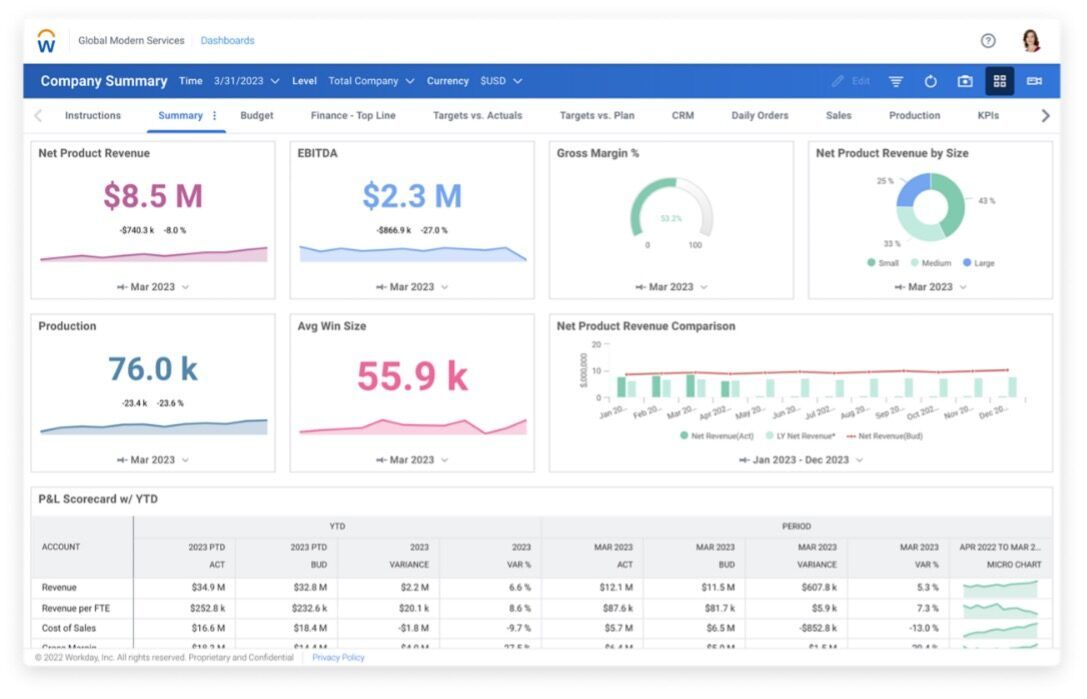Open the help question mark icon
Screen dimensions: 1087x699
coord(988,40)
